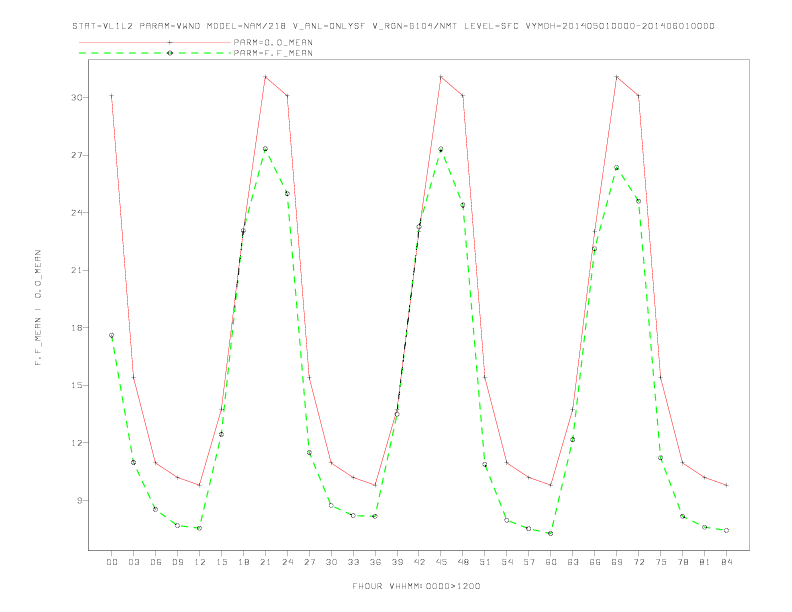Click x-axis hour label 09

(177, 562)
